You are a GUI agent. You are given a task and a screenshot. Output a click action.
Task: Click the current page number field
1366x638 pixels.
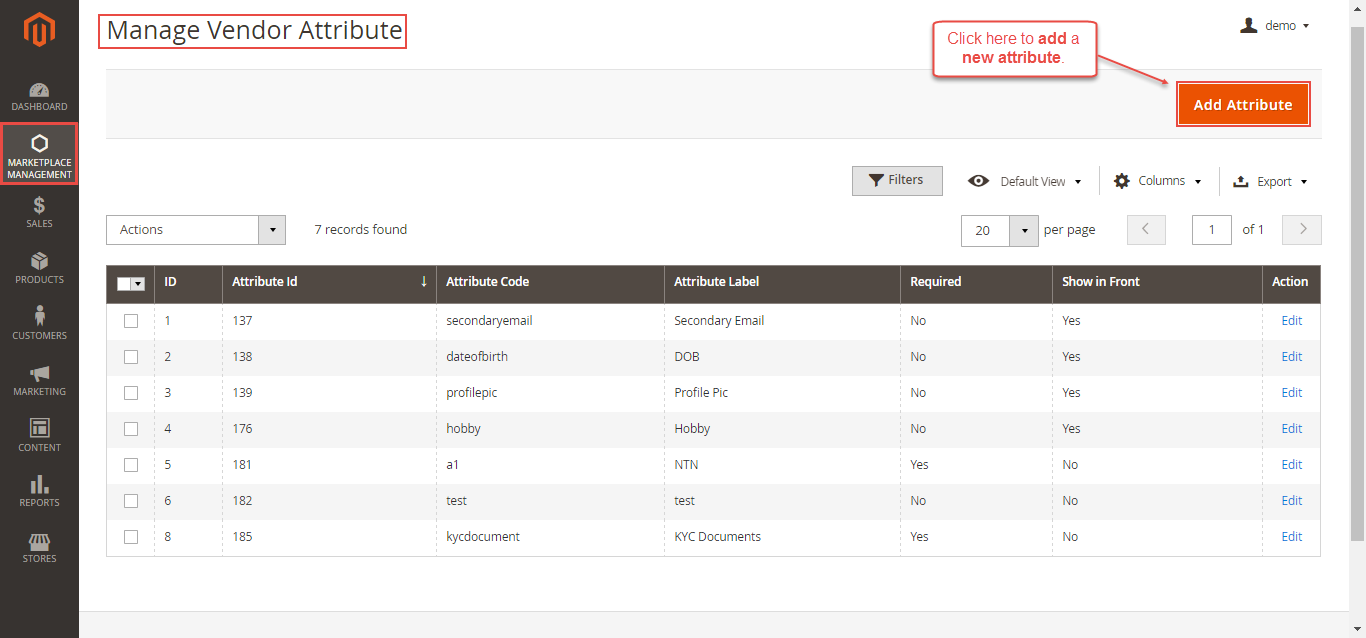pos(1211,230)
